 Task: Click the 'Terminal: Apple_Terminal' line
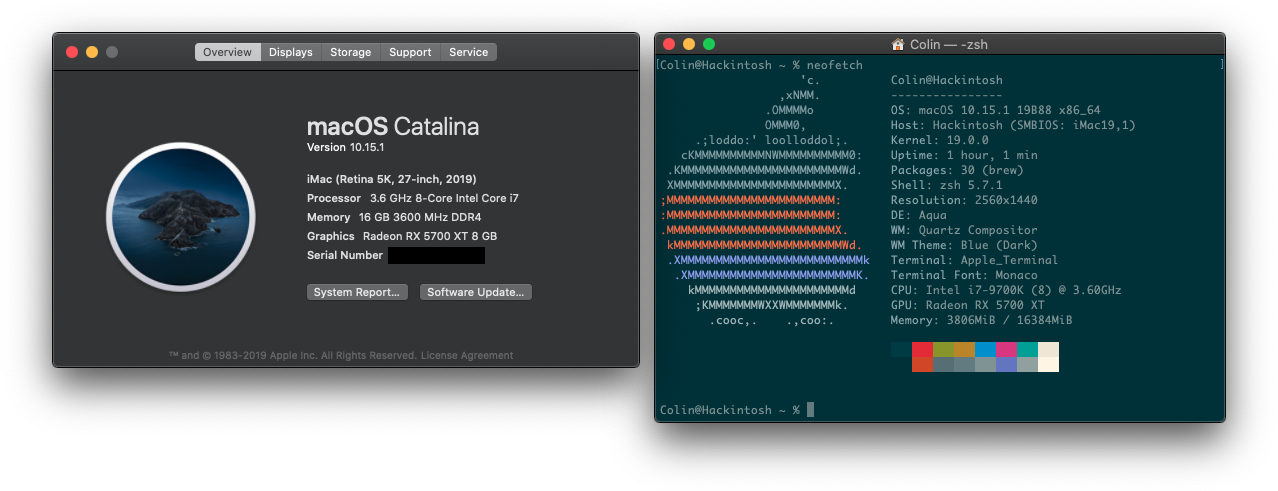[x=975, y=260]
